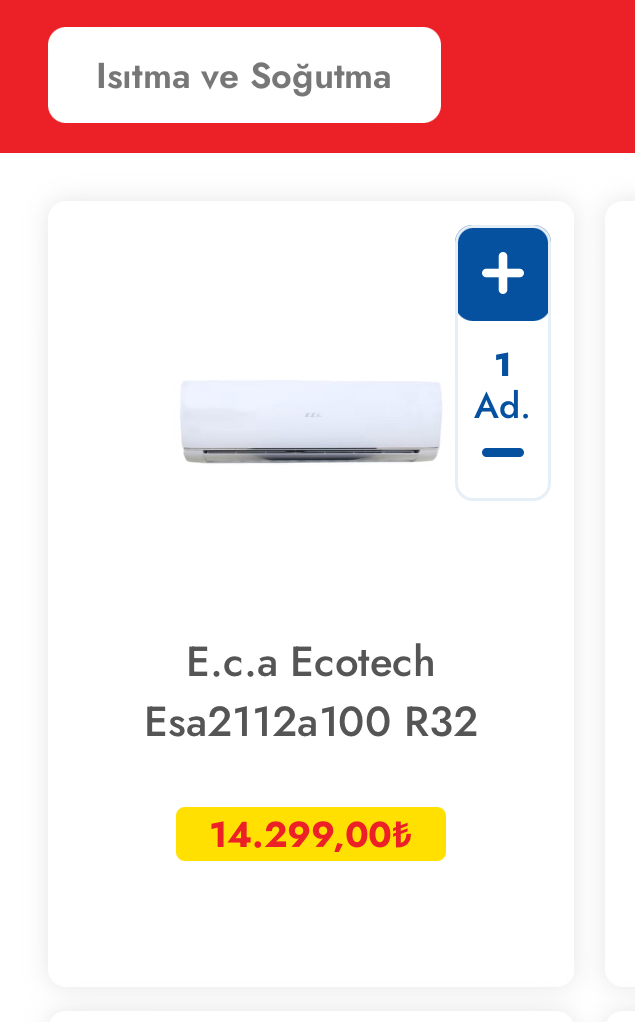Select the "E.c.a Ecotech" brand name line
The image size is (635, 1022).
point(311,662)
